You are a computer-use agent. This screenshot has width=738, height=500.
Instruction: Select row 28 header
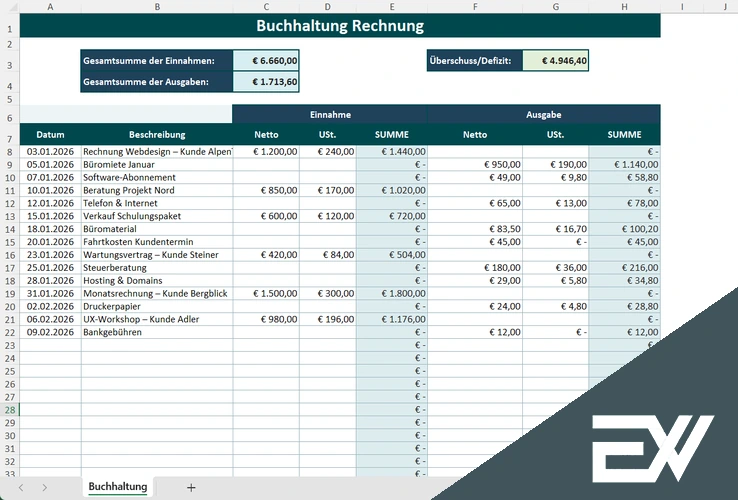coord(10,410)
